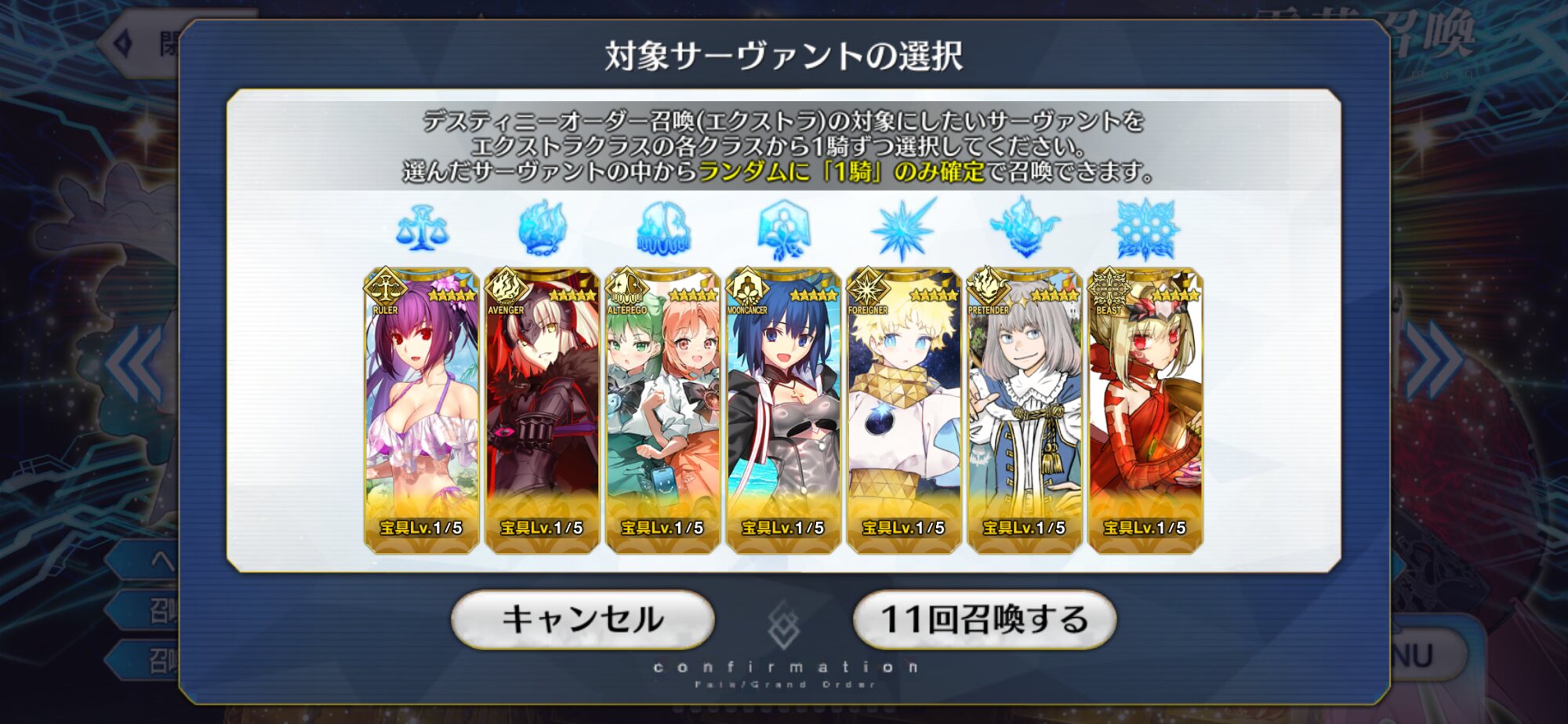Confirm with the 11回召喚する button
Screen dimensions: 1568x724
(985, 620)
